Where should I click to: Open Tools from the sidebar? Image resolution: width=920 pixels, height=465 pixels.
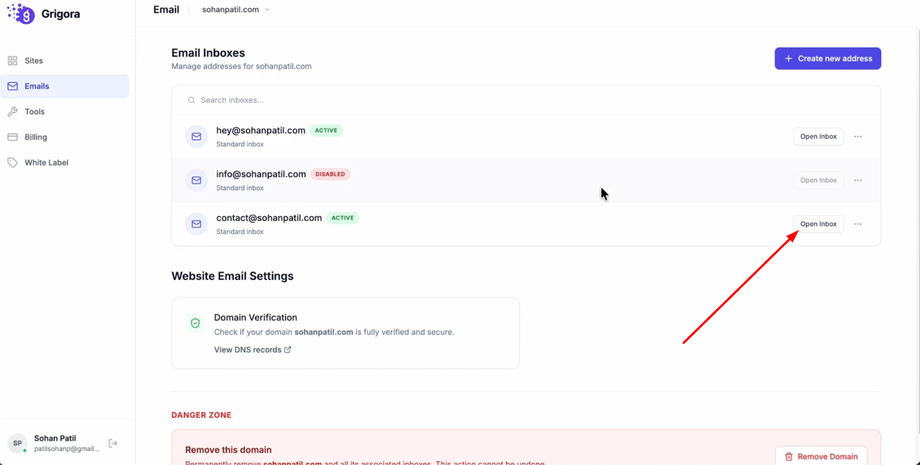pyautogui.click(x=34, y=112)
